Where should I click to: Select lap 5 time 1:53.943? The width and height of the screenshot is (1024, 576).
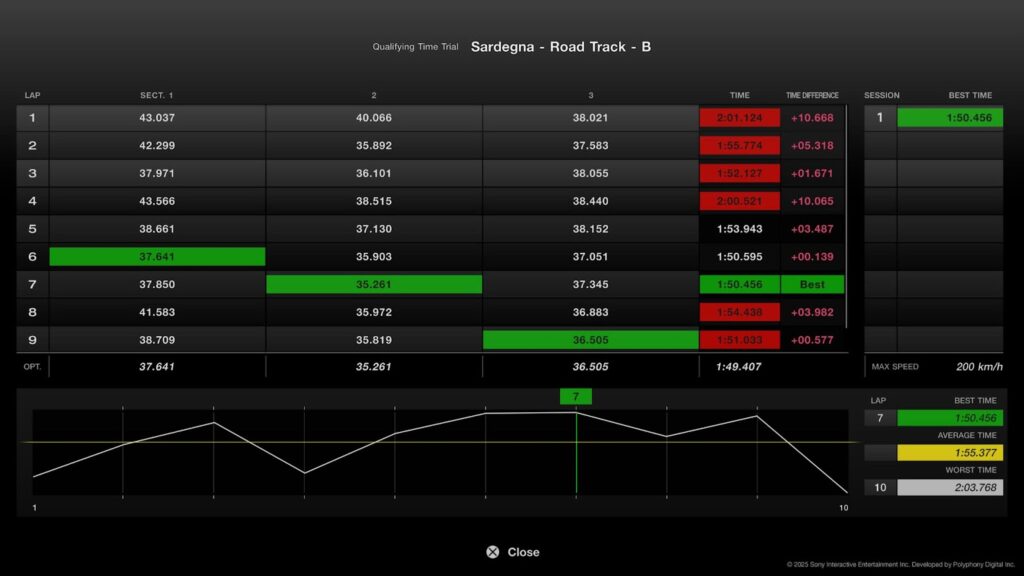coord(739,229)
